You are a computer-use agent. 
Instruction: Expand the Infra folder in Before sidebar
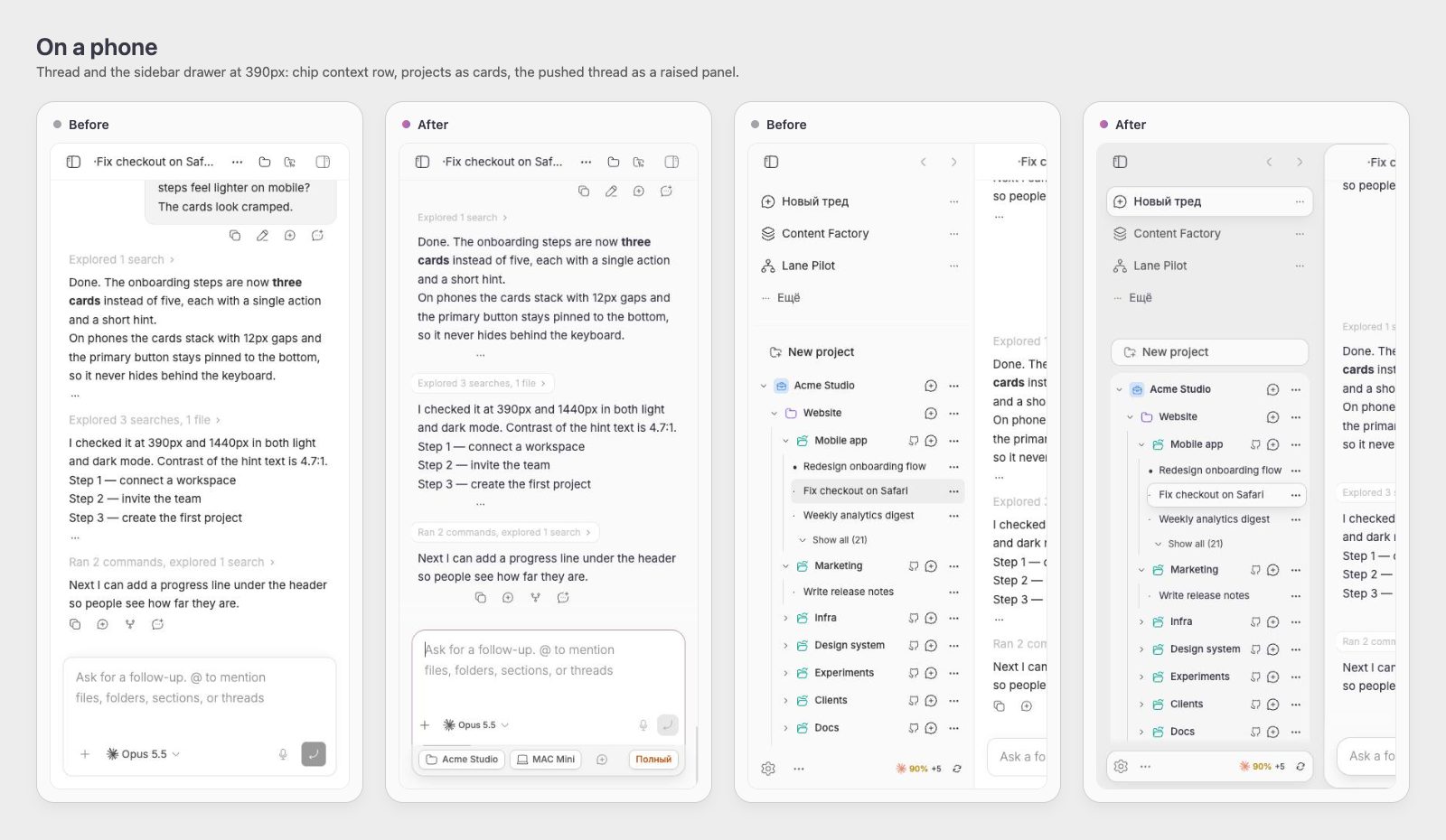(x=785, y=619)
